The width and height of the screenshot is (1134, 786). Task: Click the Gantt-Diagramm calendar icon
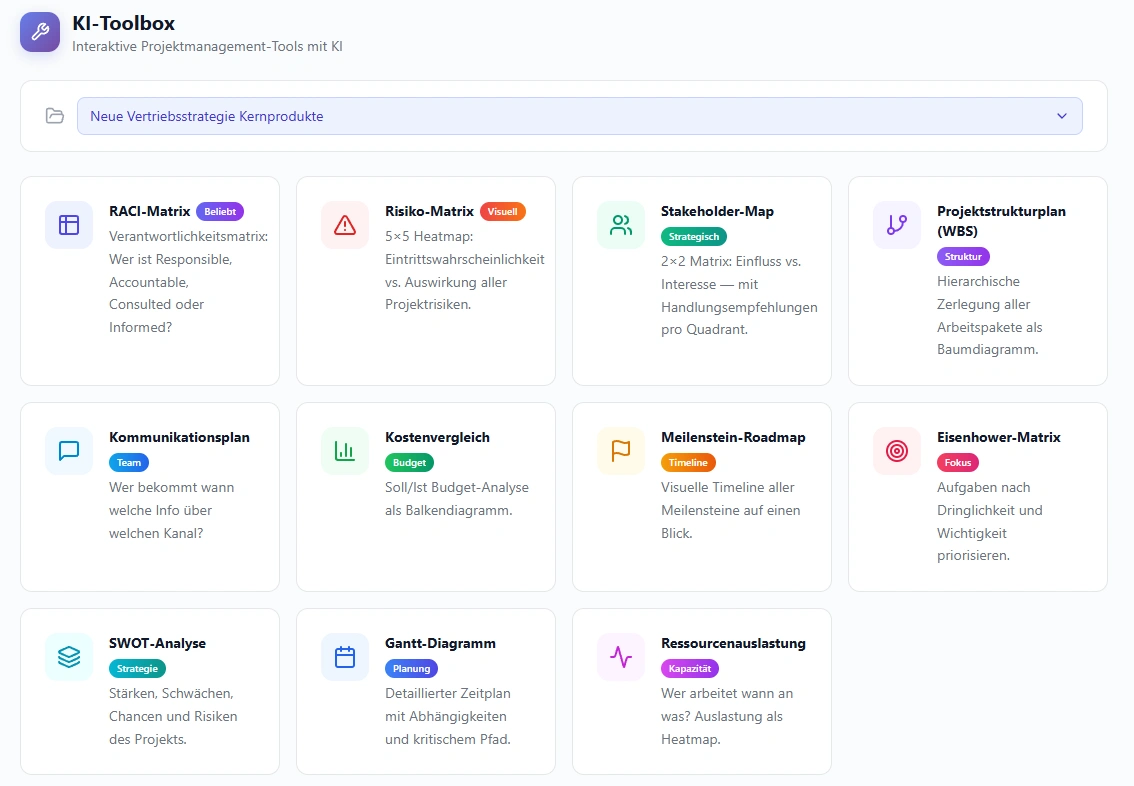click(345, 657)
